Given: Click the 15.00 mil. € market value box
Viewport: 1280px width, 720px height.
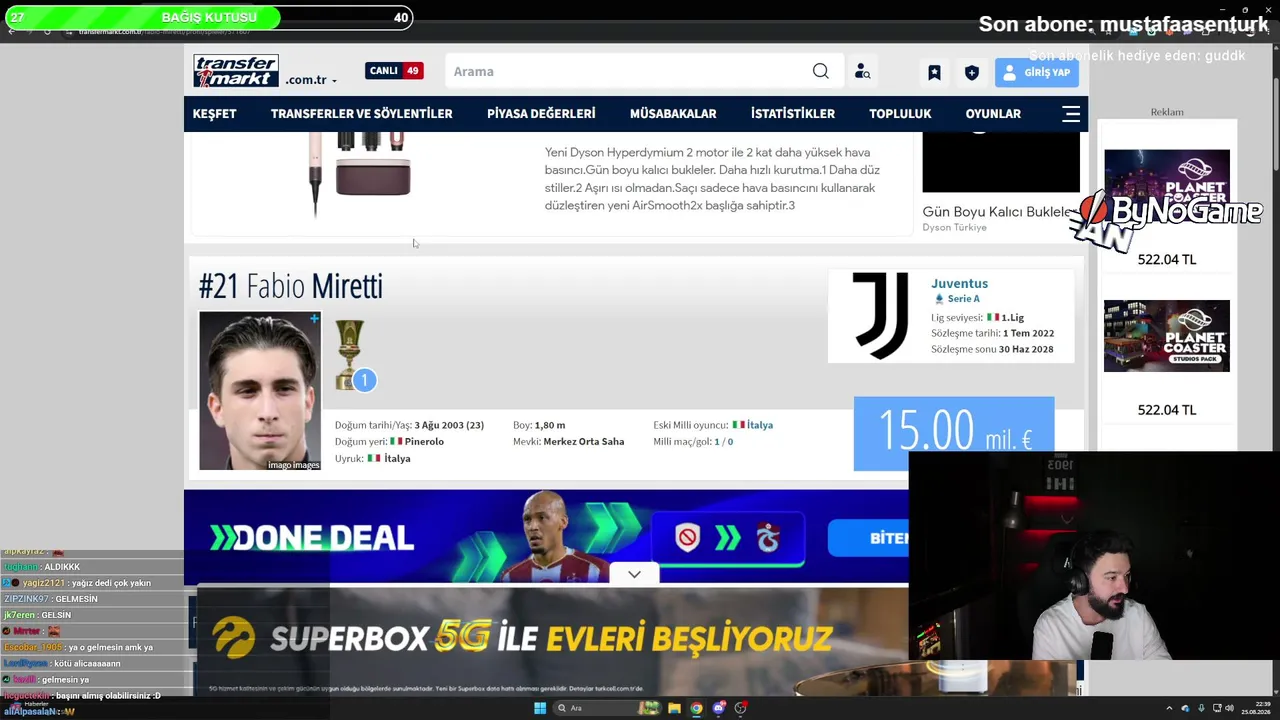Looking at the screenshot, I should (954, 433).
